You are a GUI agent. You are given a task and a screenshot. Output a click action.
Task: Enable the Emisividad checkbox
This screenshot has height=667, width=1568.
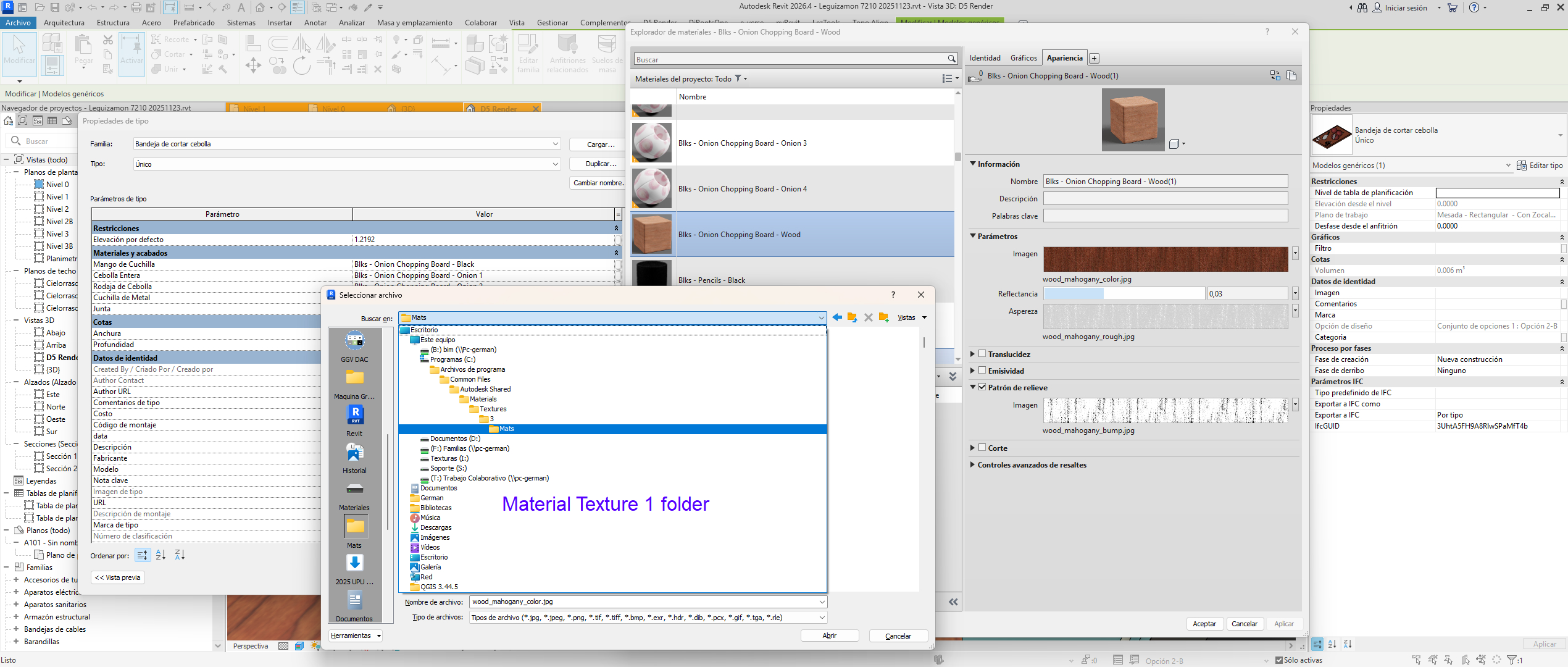pos(982,371)
